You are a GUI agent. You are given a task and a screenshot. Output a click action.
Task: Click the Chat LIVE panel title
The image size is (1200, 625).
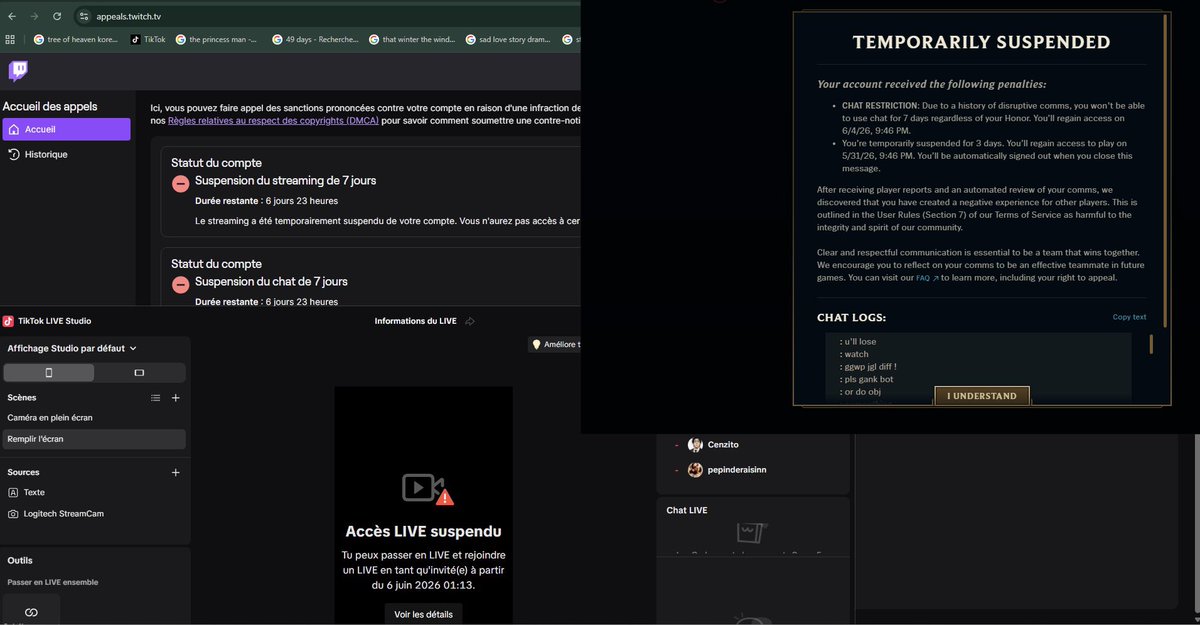687,510
